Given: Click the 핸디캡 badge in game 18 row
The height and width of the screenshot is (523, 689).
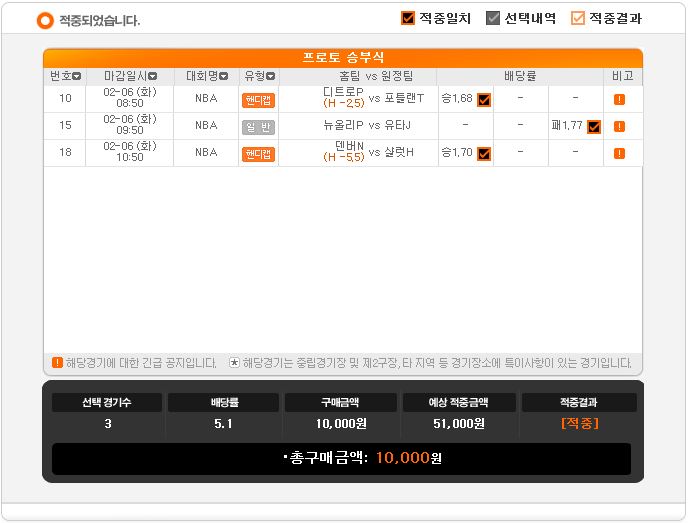Looking at the screenshot, I should 258,154.
